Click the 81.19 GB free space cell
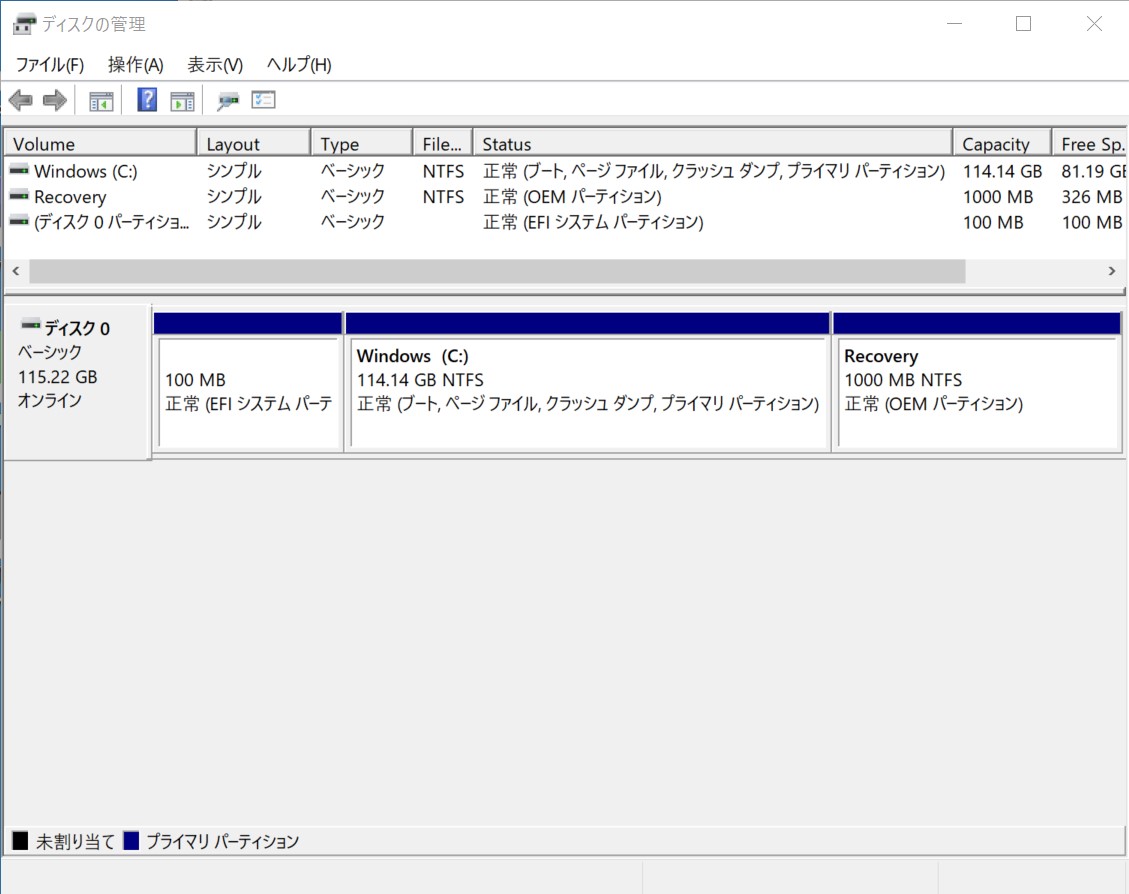 point(1093,171)
